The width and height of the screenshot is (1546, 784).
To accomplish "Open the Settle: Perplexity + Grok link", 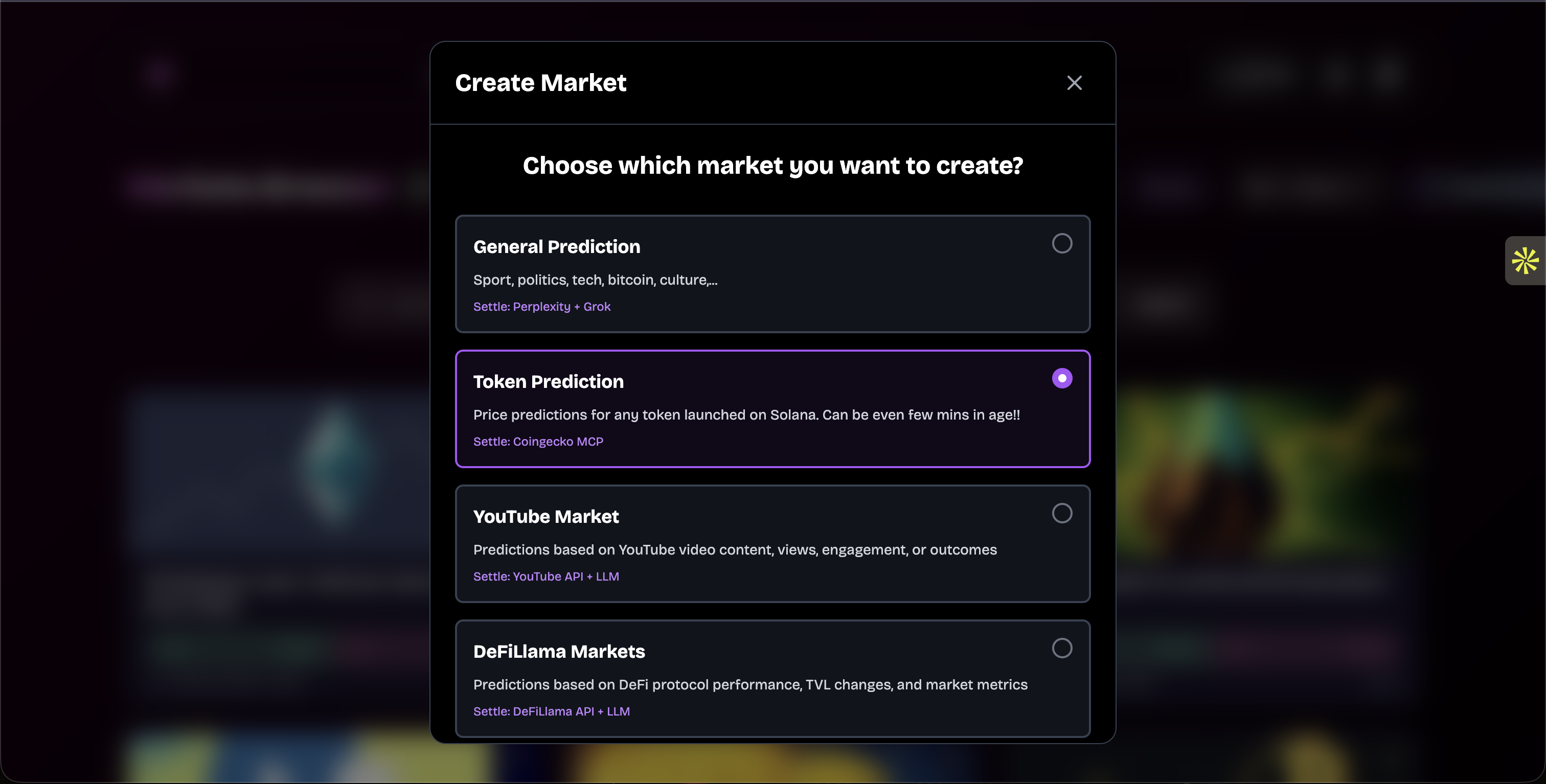I will click(x=541, y=307).
